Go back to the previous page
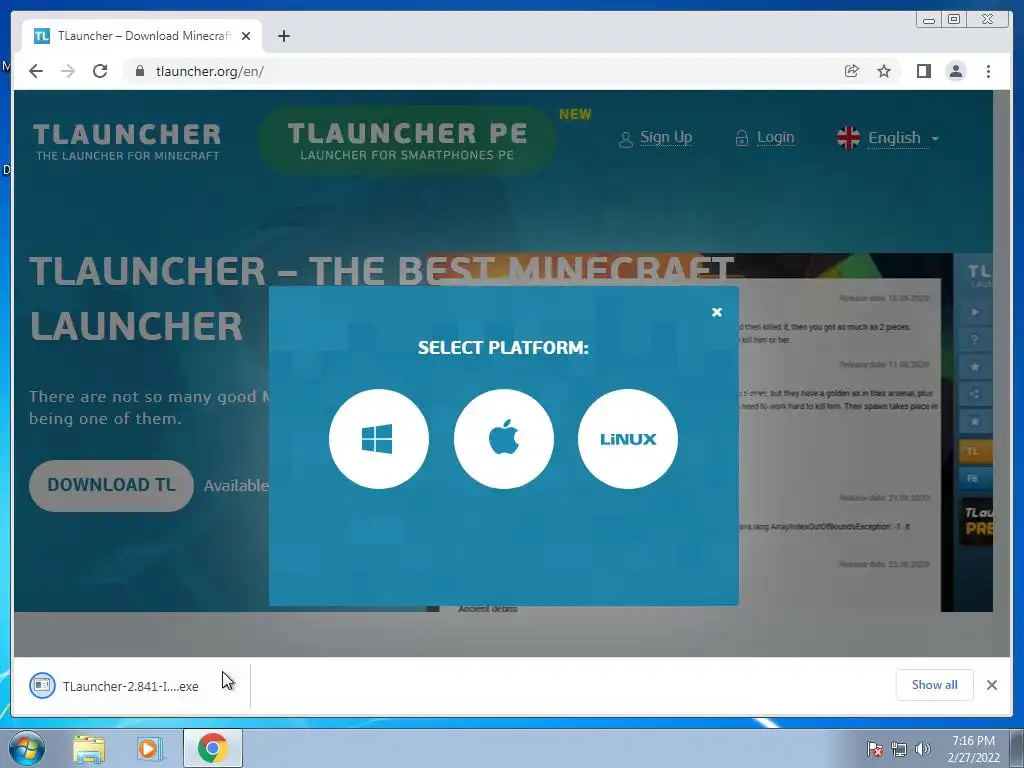 (36, 71)
